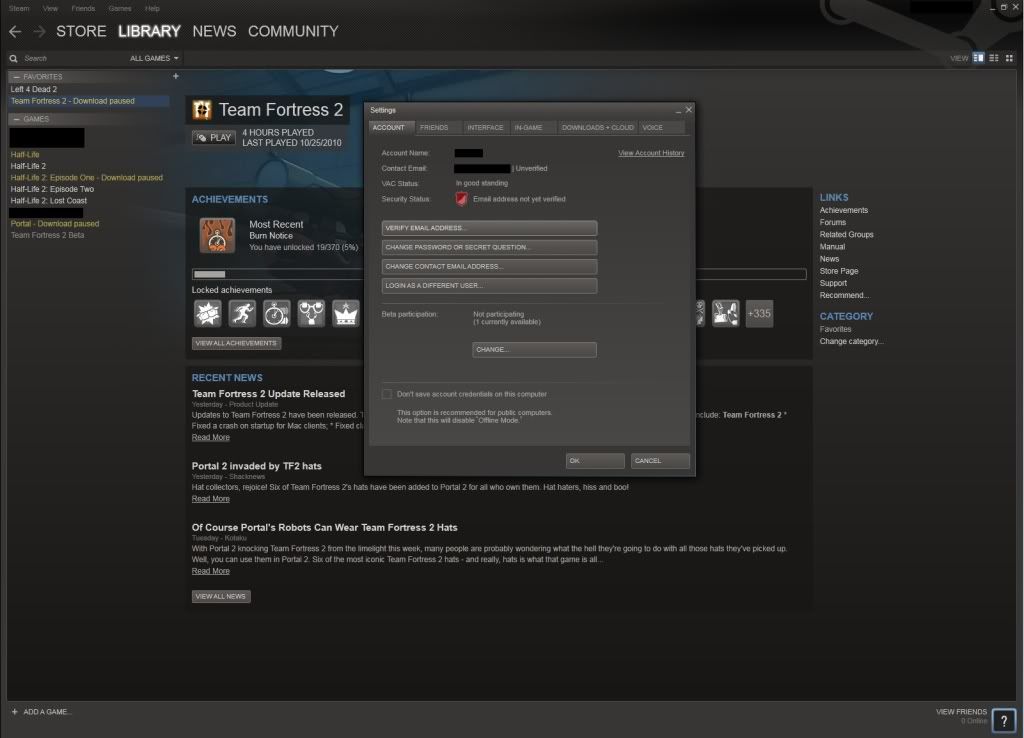Open the Friends menu
This screenshot has width=1024, height=738.
tap(83, 8)
